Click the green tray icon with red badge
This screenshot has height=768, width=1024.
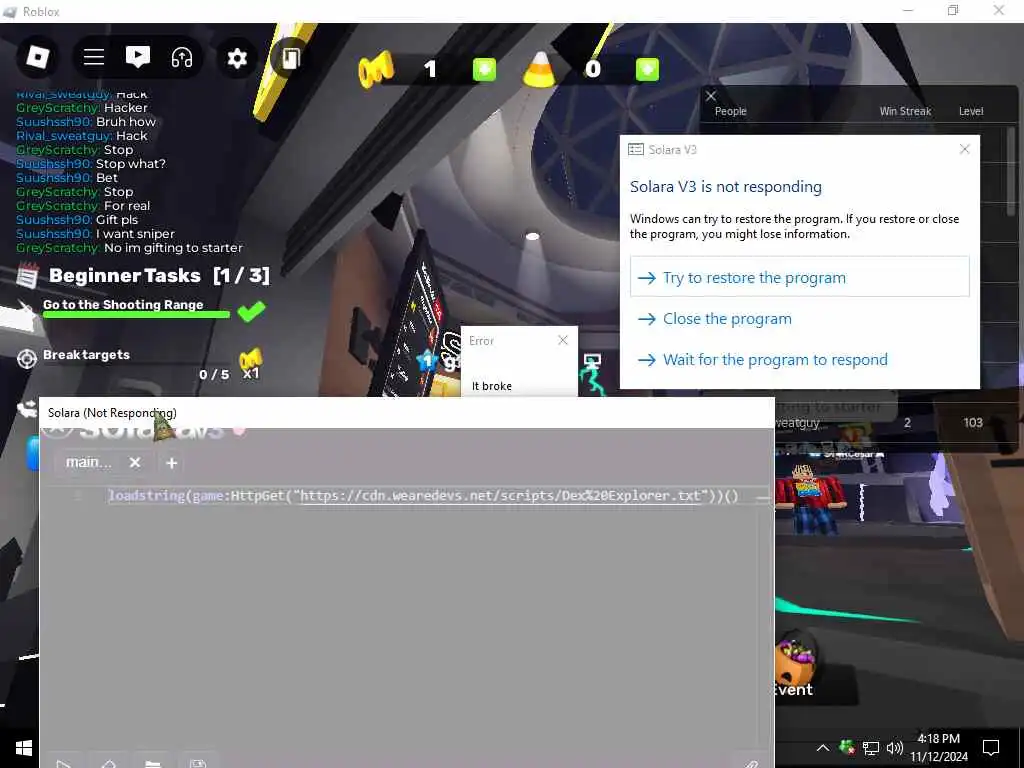[x=846, y=746]
